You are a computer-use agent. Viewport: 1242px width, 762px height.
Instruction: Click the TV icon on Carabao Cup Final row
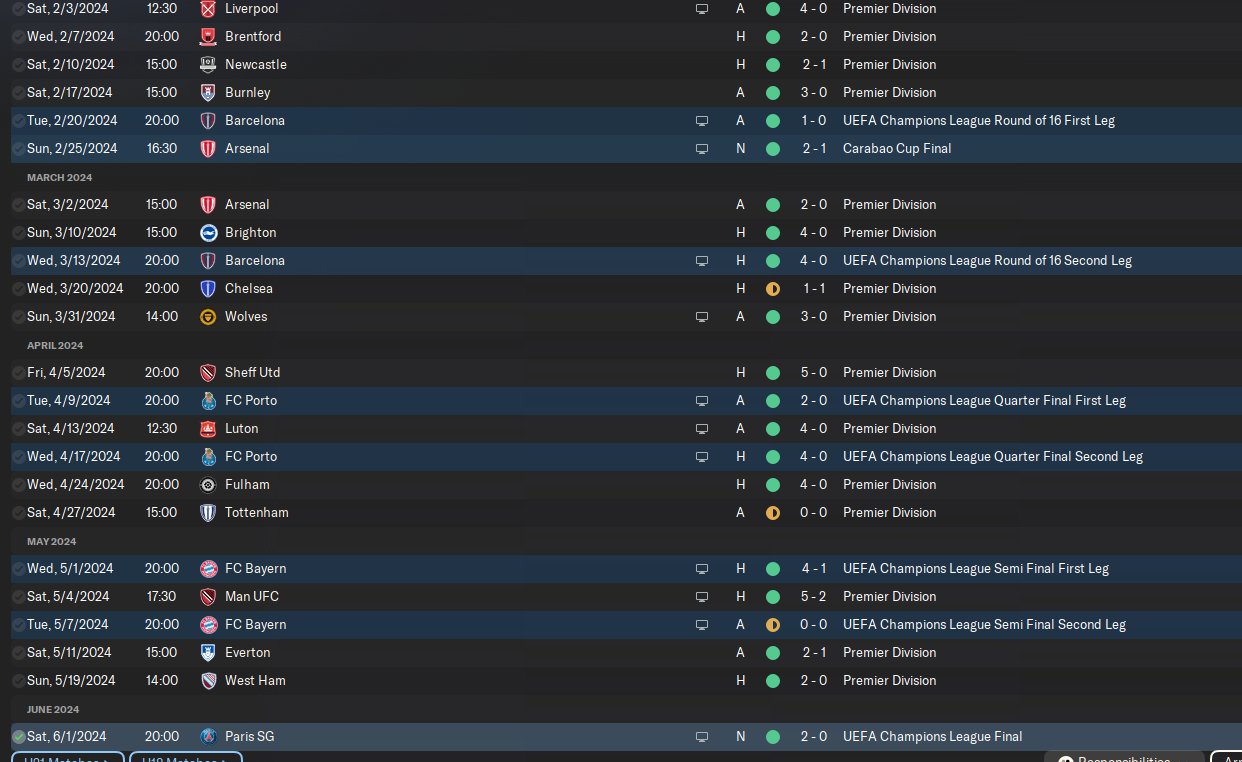click(702, 148)
